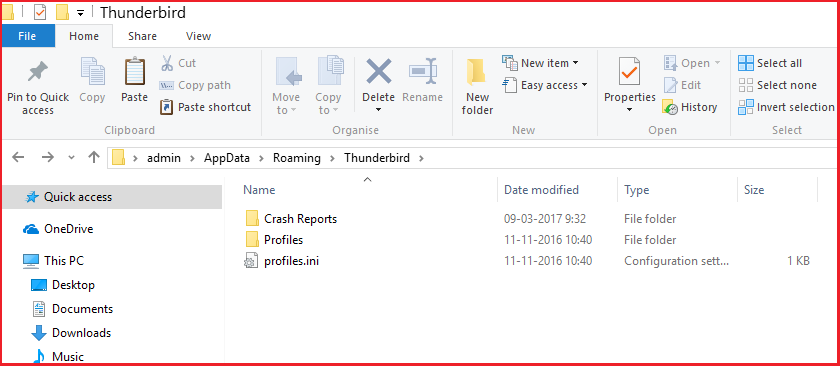The image size is (840, 366).
Task: Click the Copy icon in Clipboard group
Action: pyautogui.click(x=92, y=71)
